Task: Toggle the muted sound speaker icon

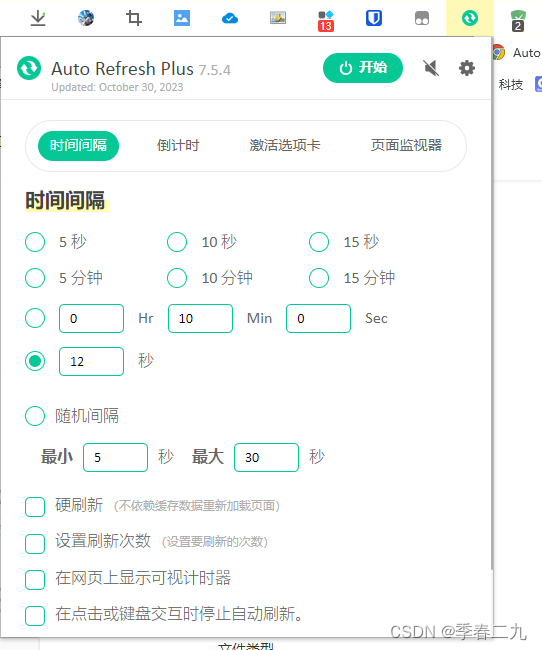Action: coord(431,68)
